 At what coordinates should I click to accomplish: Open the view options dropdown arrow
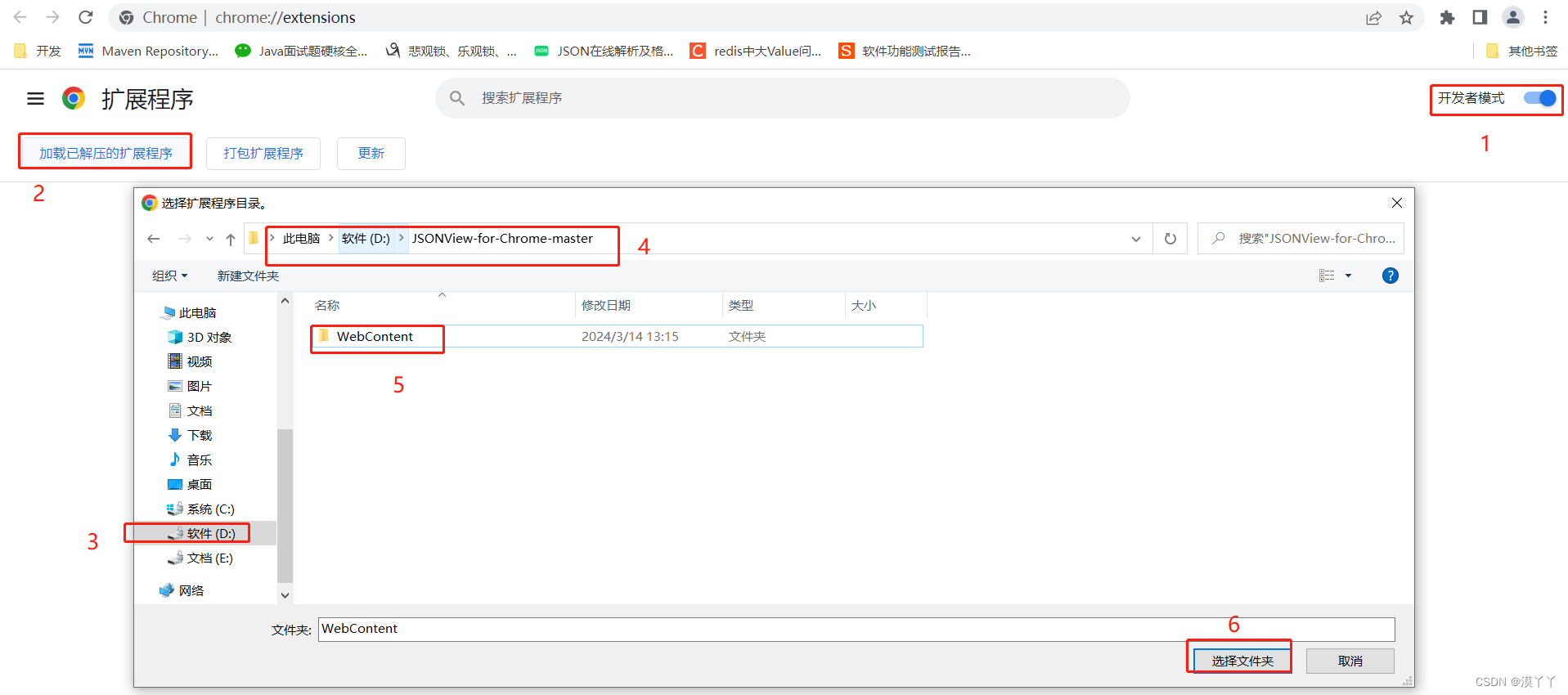[1348, 276]
